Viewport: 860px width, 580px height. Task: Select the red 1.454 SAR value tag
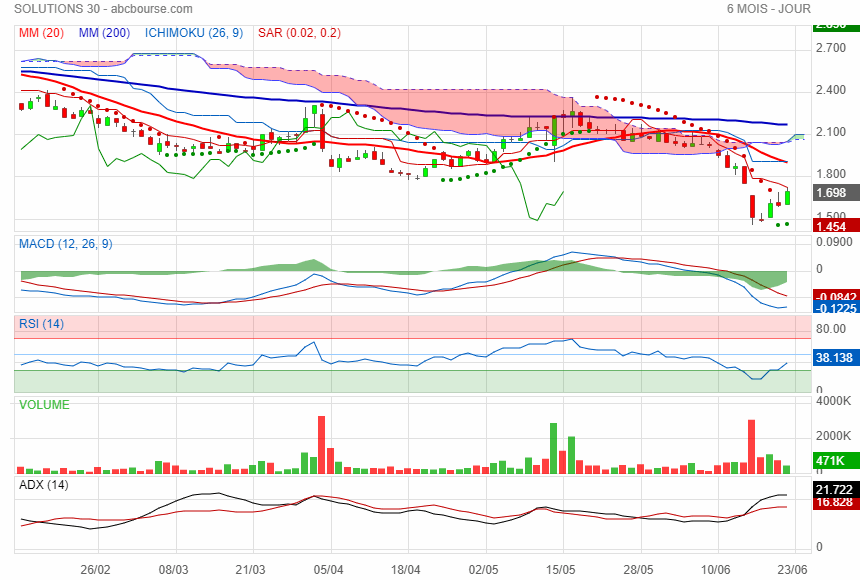(836, 226)
